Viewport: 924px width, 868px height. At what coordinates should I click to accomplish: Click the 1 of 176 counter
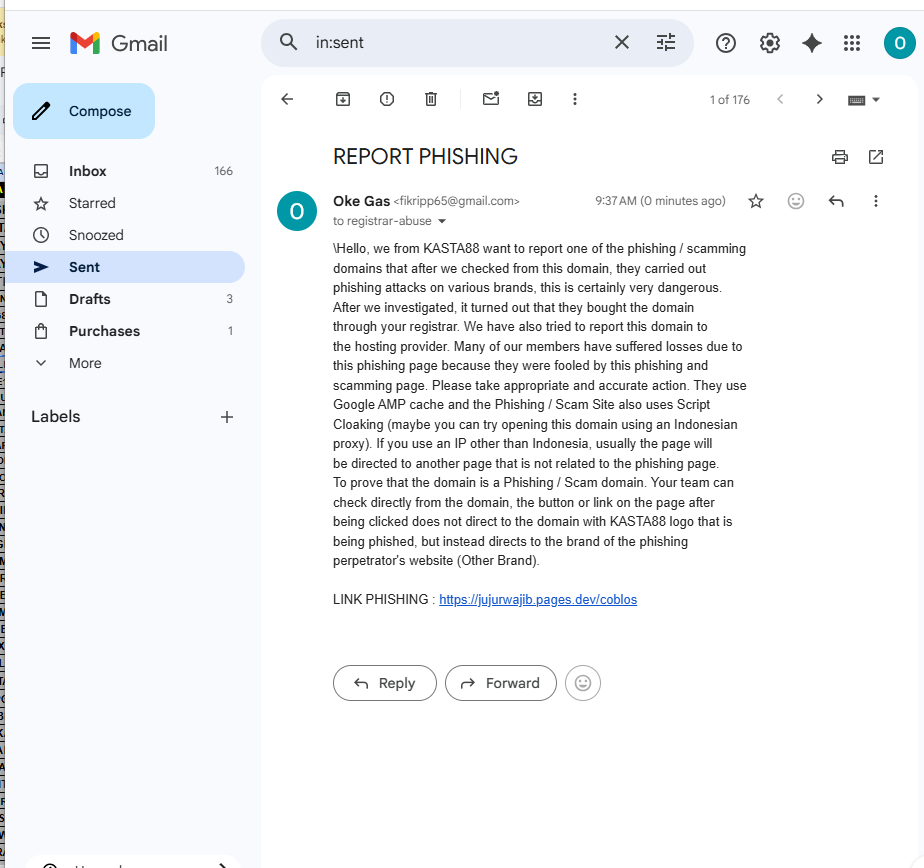(730, 100)
